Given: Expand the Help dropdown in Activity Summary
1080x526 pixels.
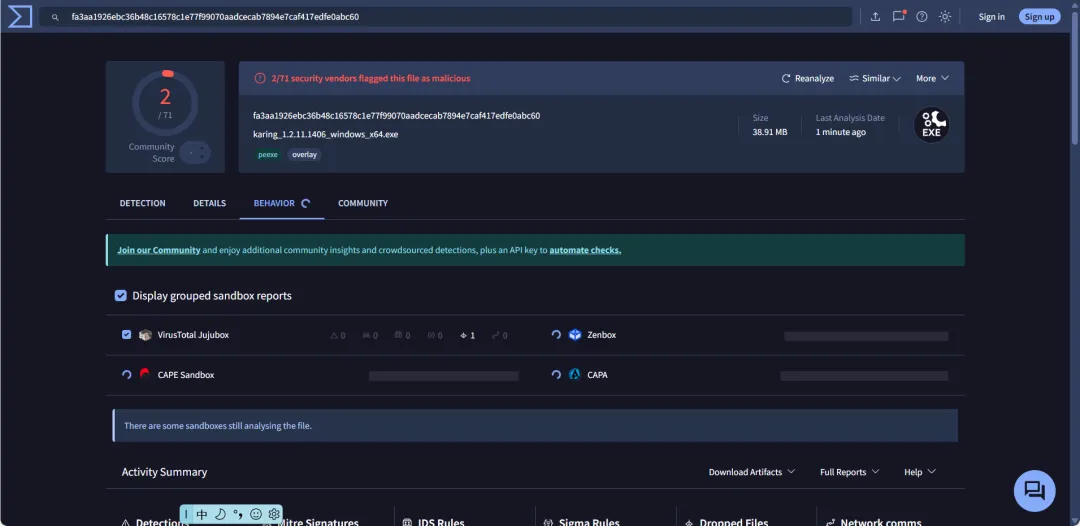Looking at the screenshot, I should click(x=920, y=472).
